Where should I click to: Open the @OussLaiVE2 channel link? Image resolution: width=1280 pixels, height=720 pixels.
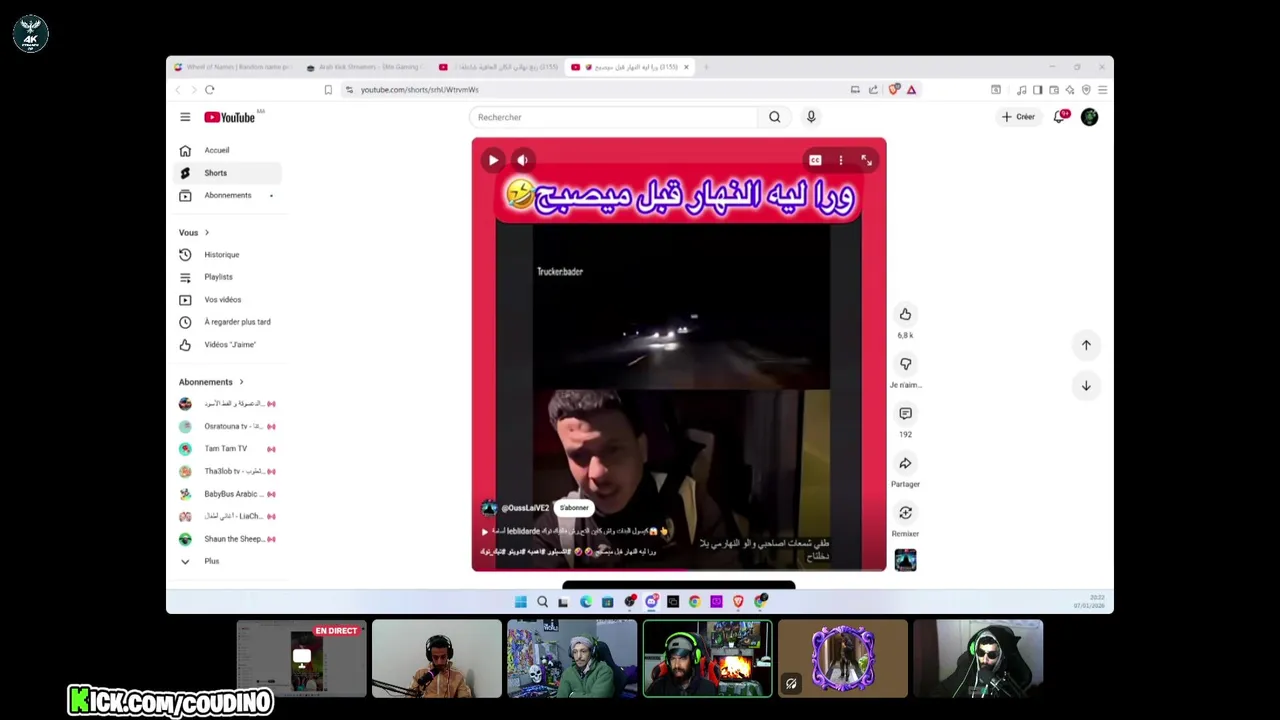tap(525, 508)
